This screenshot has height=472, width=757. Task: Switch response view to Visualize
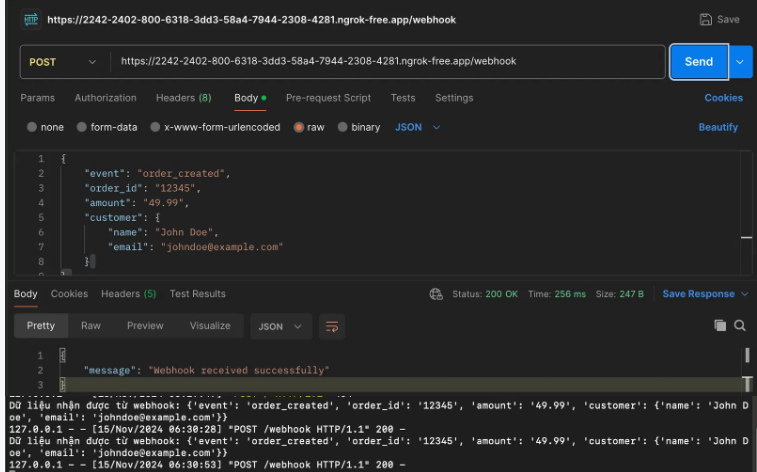point(210,326)
